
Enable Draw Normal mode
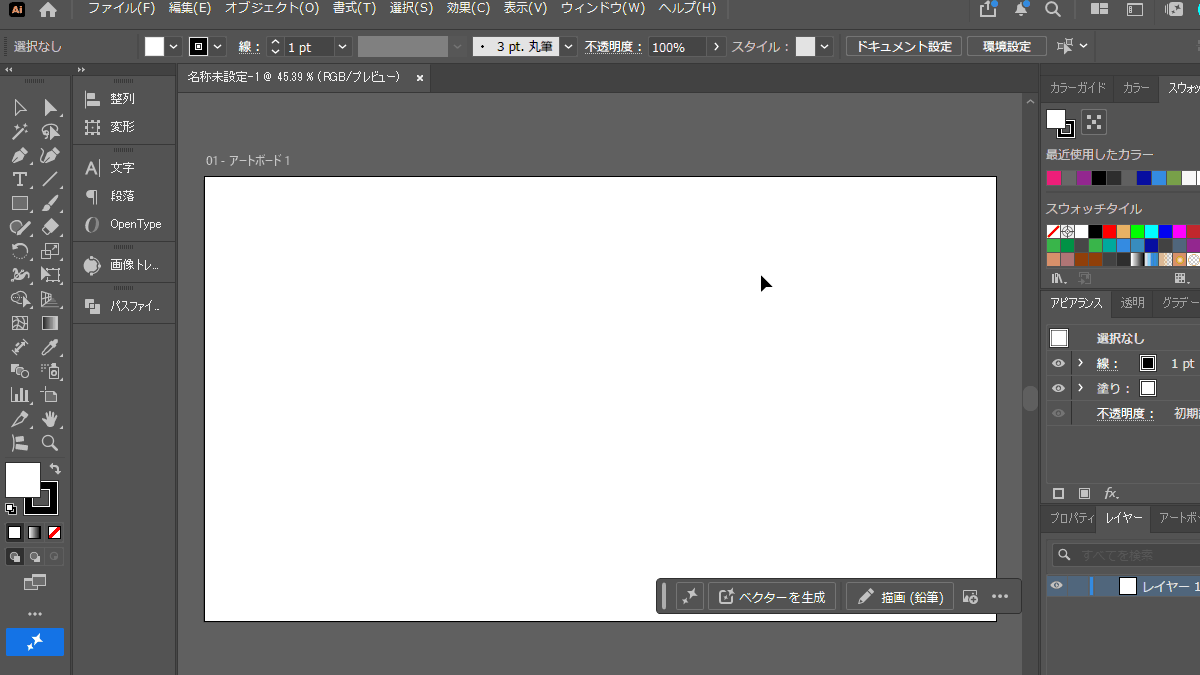click(x=15, y=556)
